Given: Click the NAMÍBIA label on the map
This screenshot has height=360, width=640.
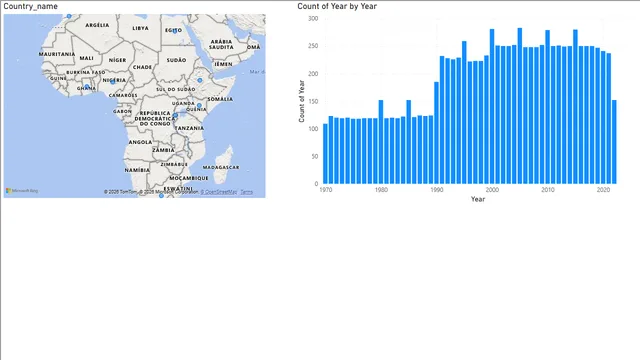Looking at the screenshot, I should (137, 170).
